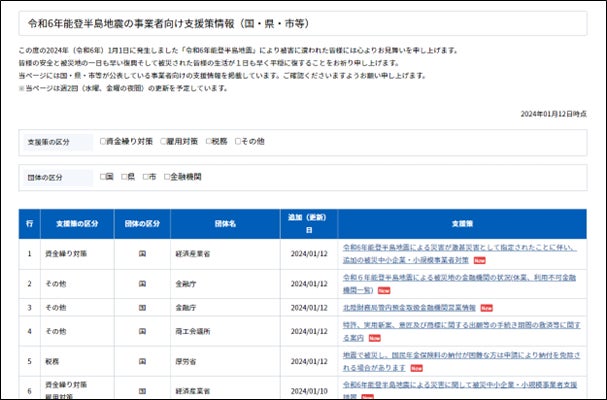Click the 支援策 column header
This screenshot has width=607, height=400.
[462, 224]
